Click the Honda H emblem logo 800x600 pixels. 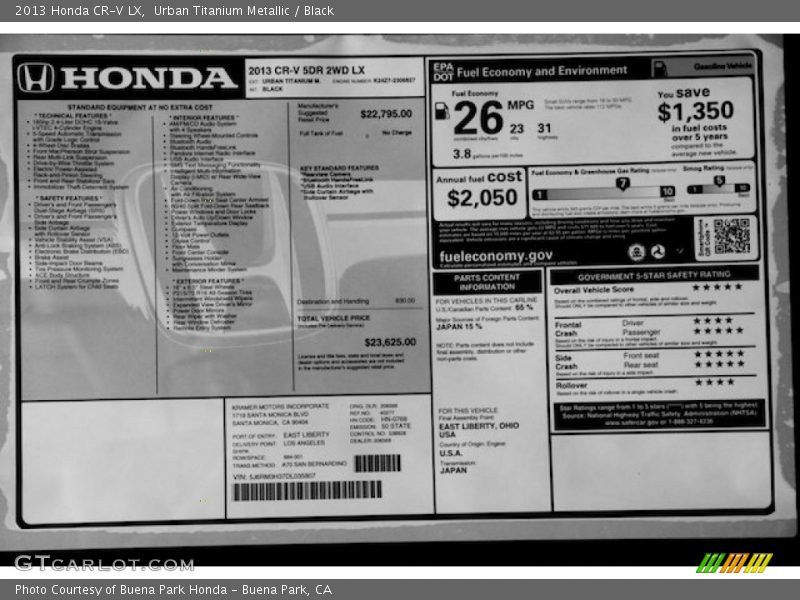(x=36, y=78)
